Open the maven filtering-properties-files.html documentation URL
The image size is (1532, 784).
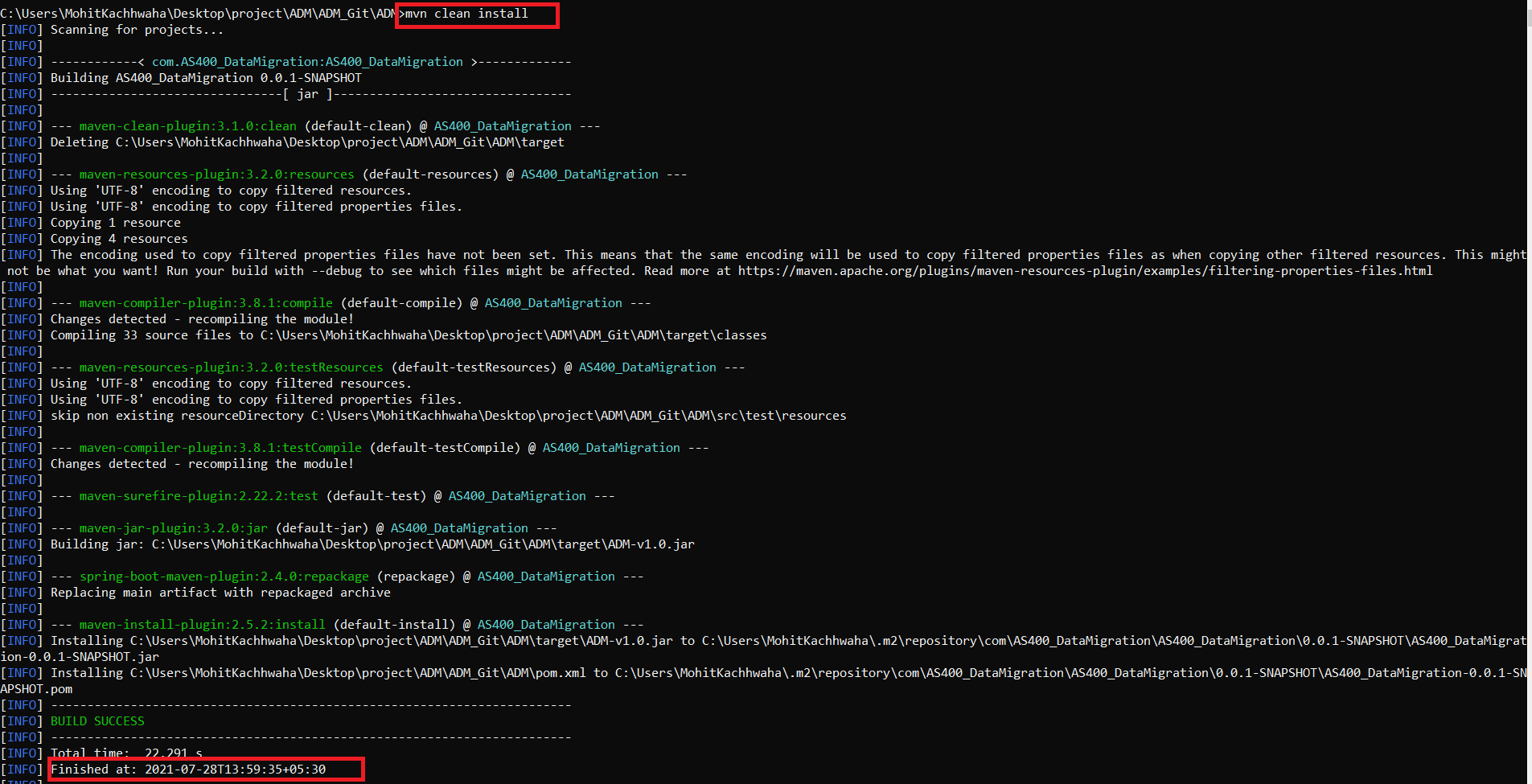[x=1078, y=270]
